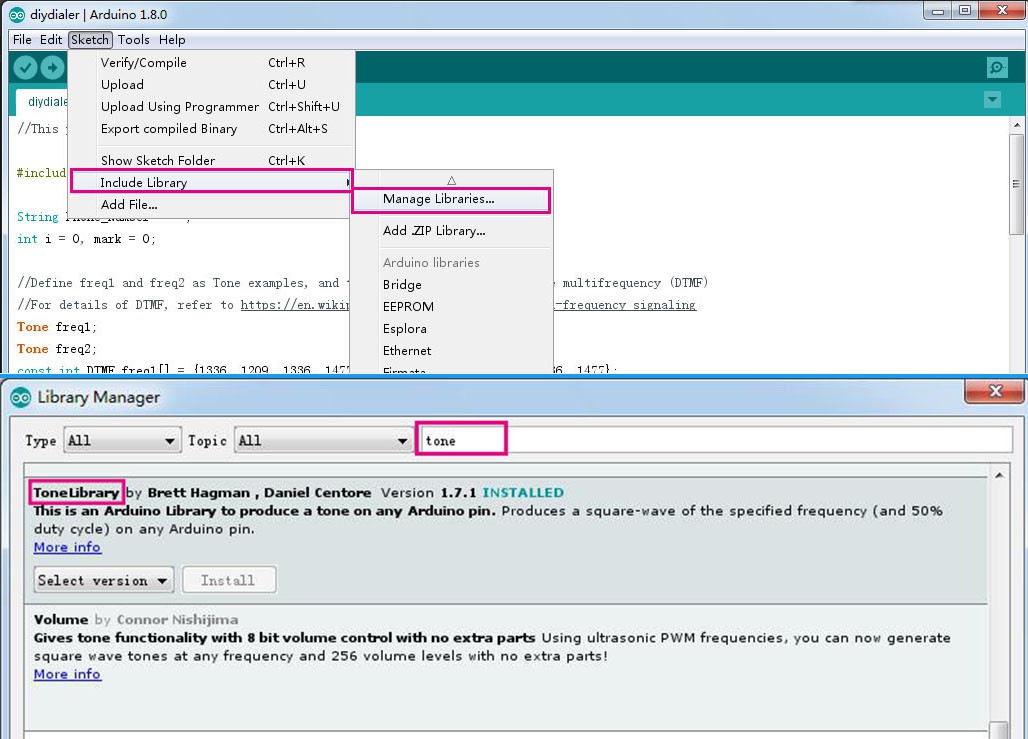This screenshot has height=739, width=1028.
Task: Click the Arduino logo in Library Manager title
Action: click(x=20, y=397)
